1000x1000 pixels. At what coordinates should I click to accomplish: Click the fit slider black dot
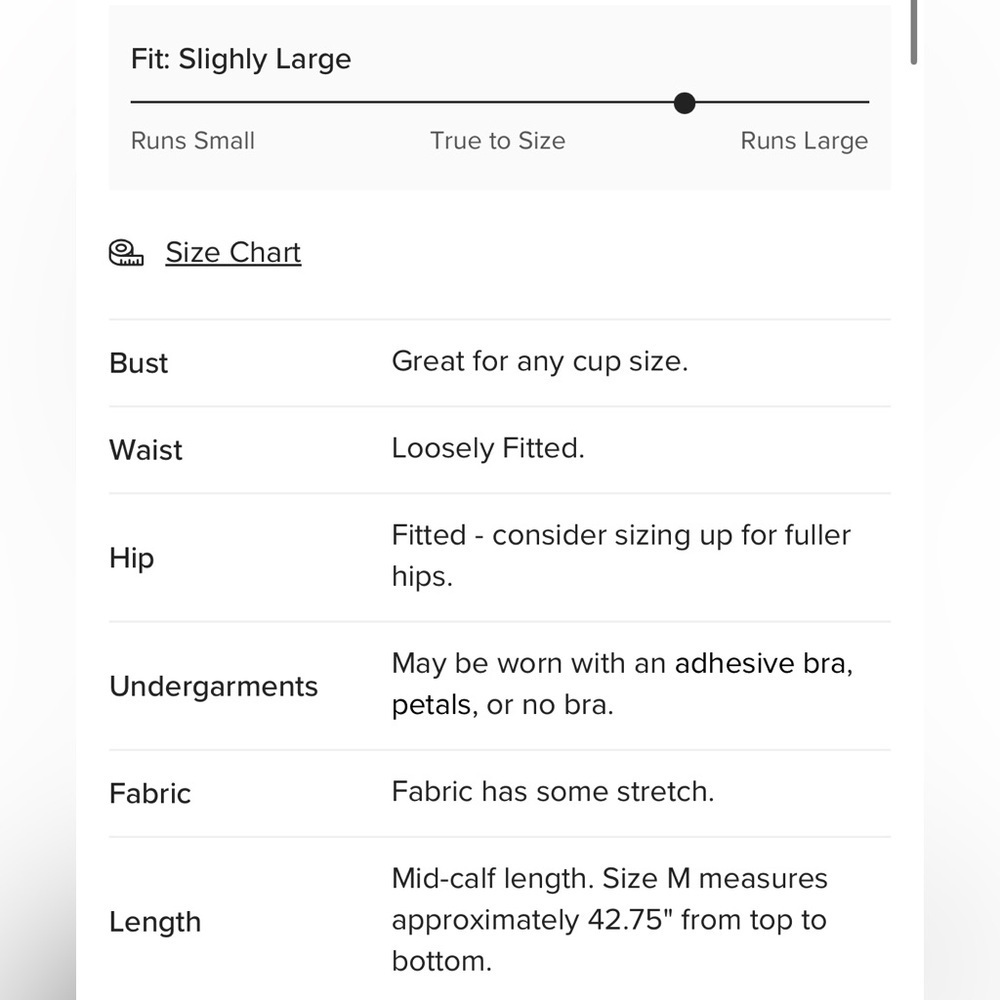tap(684, 103)
